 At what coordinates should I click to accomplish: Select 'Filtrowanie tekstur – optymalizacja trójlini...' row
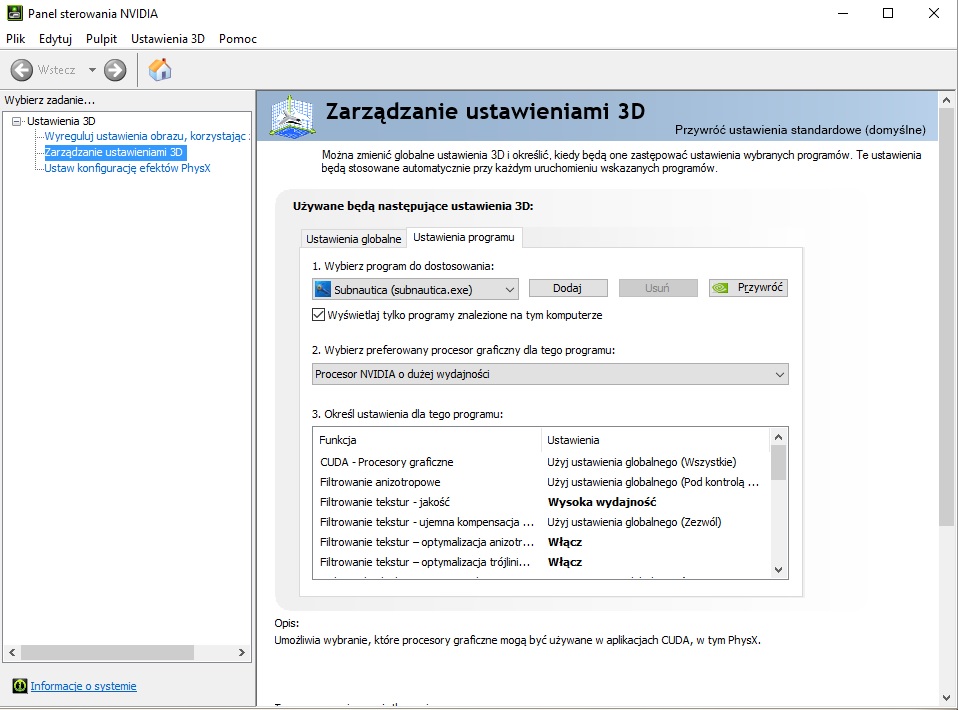[541, 562]
